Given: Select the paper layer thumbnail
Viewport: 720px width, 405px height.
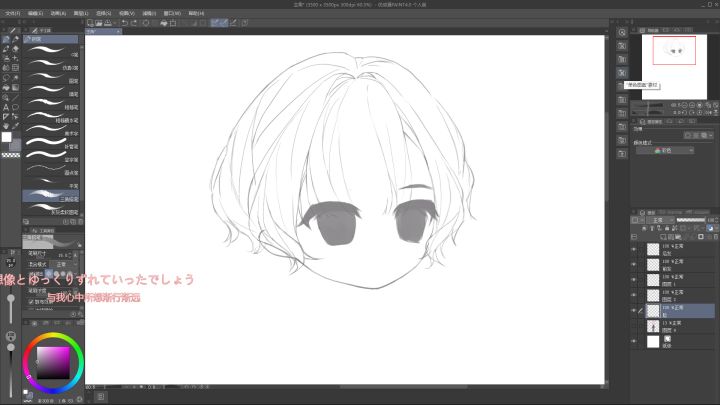Looking at the screenshot, I should 653,342.
